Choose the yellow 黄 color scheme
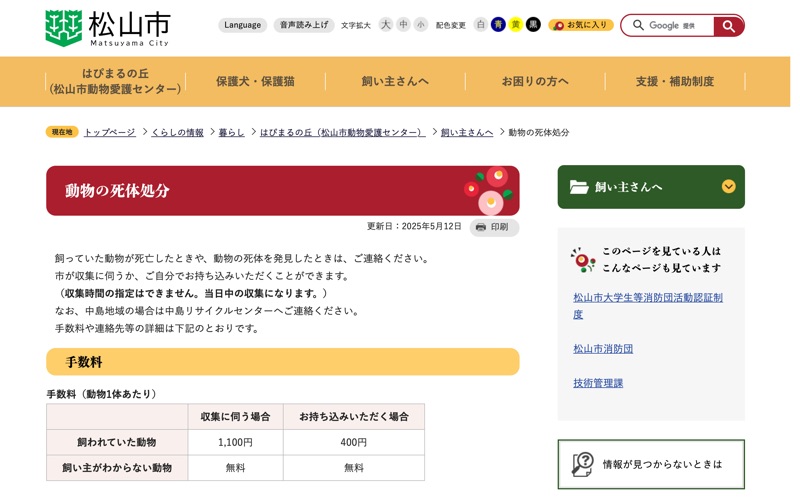 click(515, 24)
